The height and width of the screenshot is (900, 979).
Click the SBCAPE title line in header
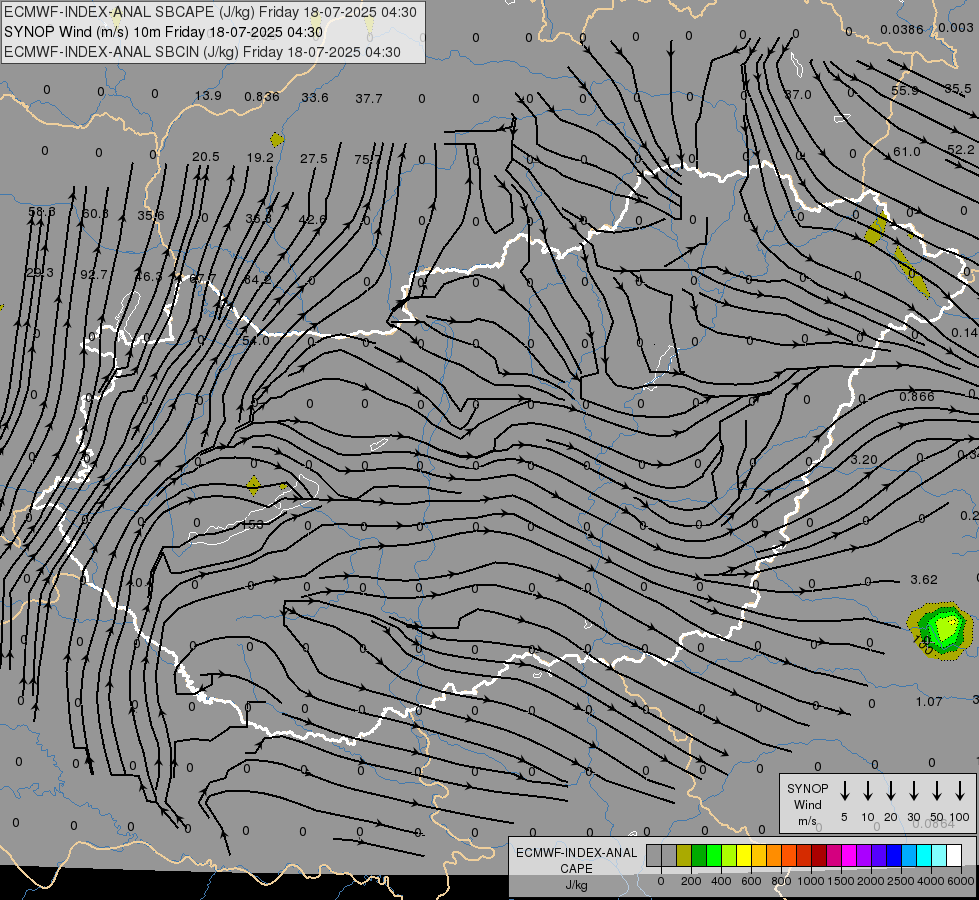point(210,12)
